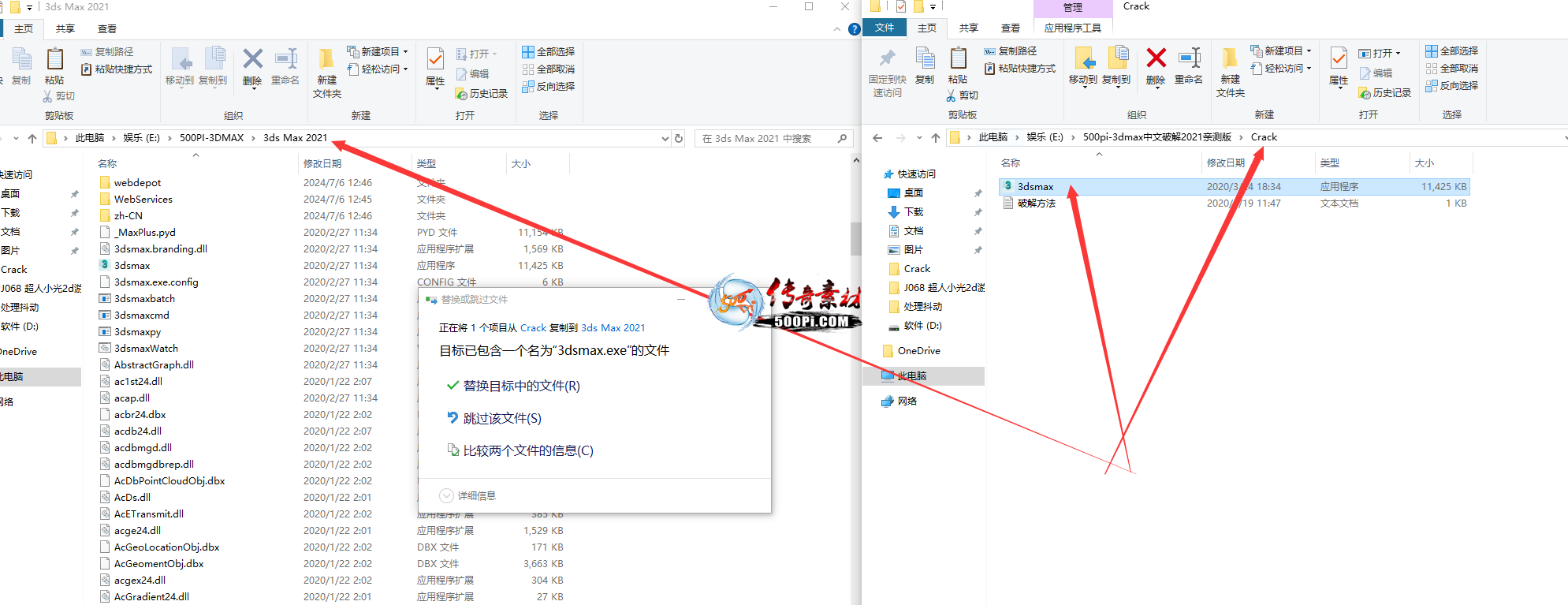Open Share tab in 3ds Max 2021 window
Screen dimensions: 1568x605
(65, 28)
